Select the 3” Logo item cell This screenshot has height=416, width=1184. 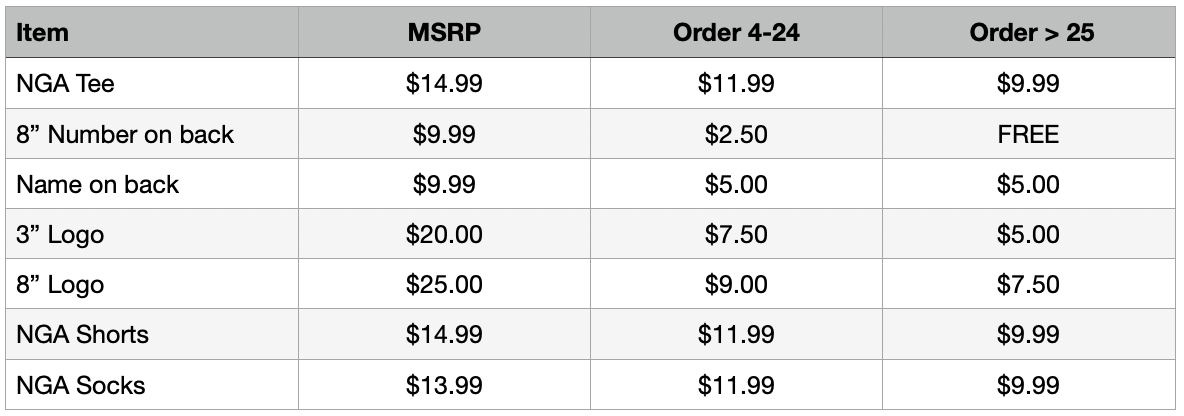[x=60, y=235]
